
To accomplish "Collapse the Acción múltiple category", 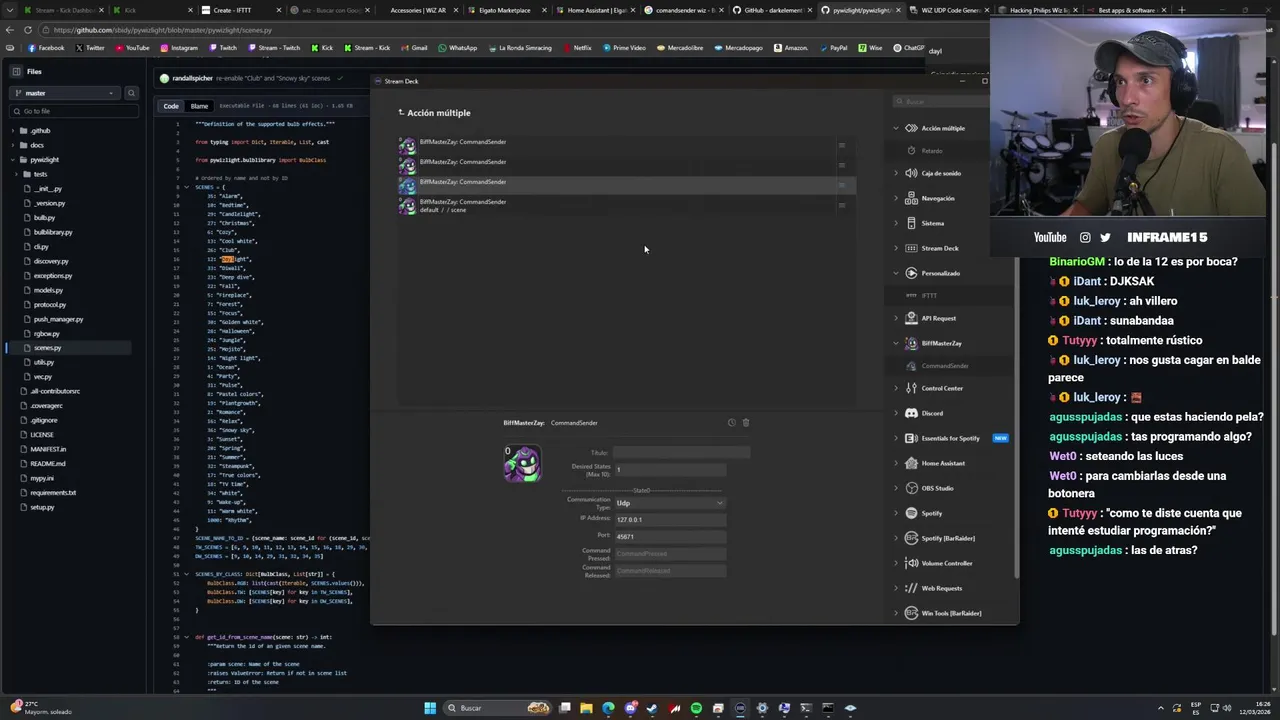I will point(896,128).
